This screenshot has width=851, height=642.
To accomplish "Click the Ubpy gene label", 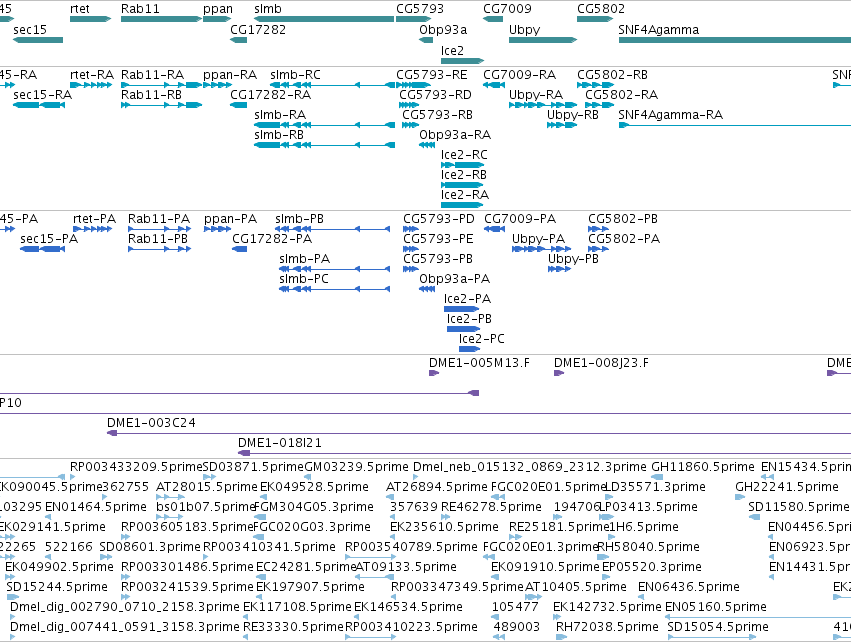I will [x=524, y=29].
